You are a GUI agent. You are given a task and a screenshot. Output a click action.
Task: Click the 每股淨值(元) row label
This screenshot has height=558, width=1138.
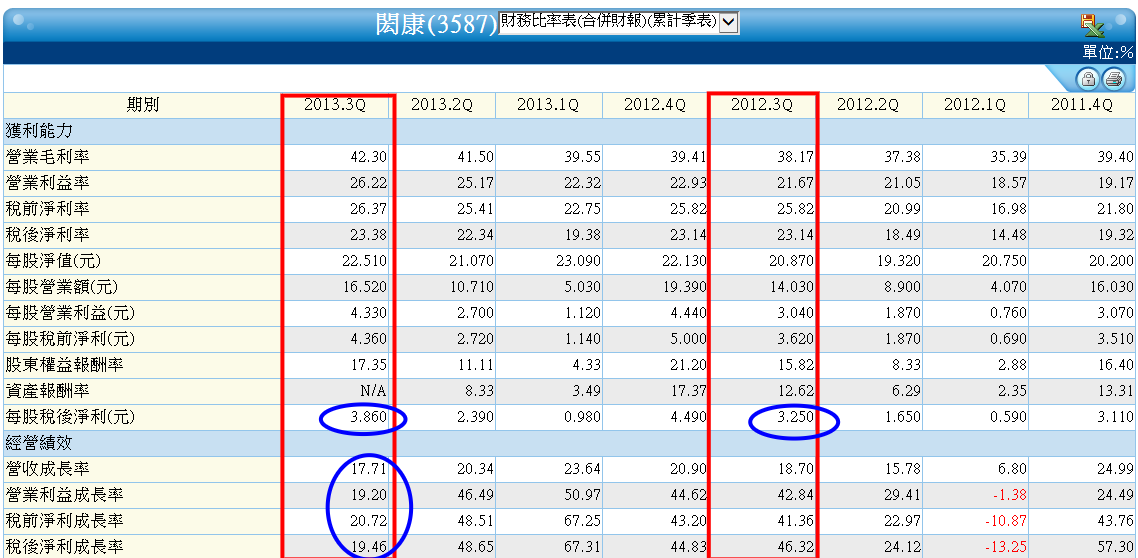click(56, 261)
